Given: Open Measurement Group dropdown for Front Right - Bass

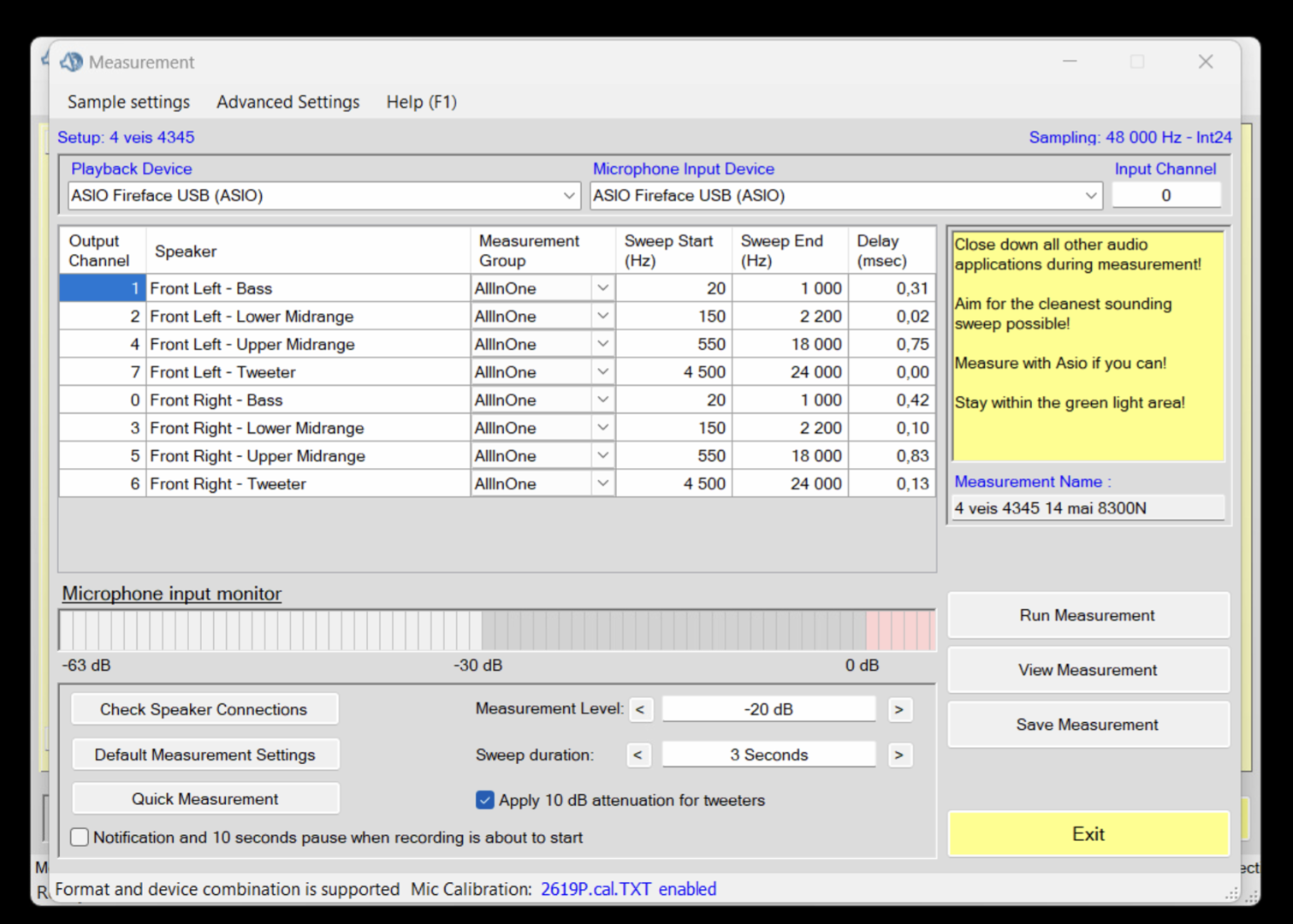Looking at the screenshot, I should point(602,400).
